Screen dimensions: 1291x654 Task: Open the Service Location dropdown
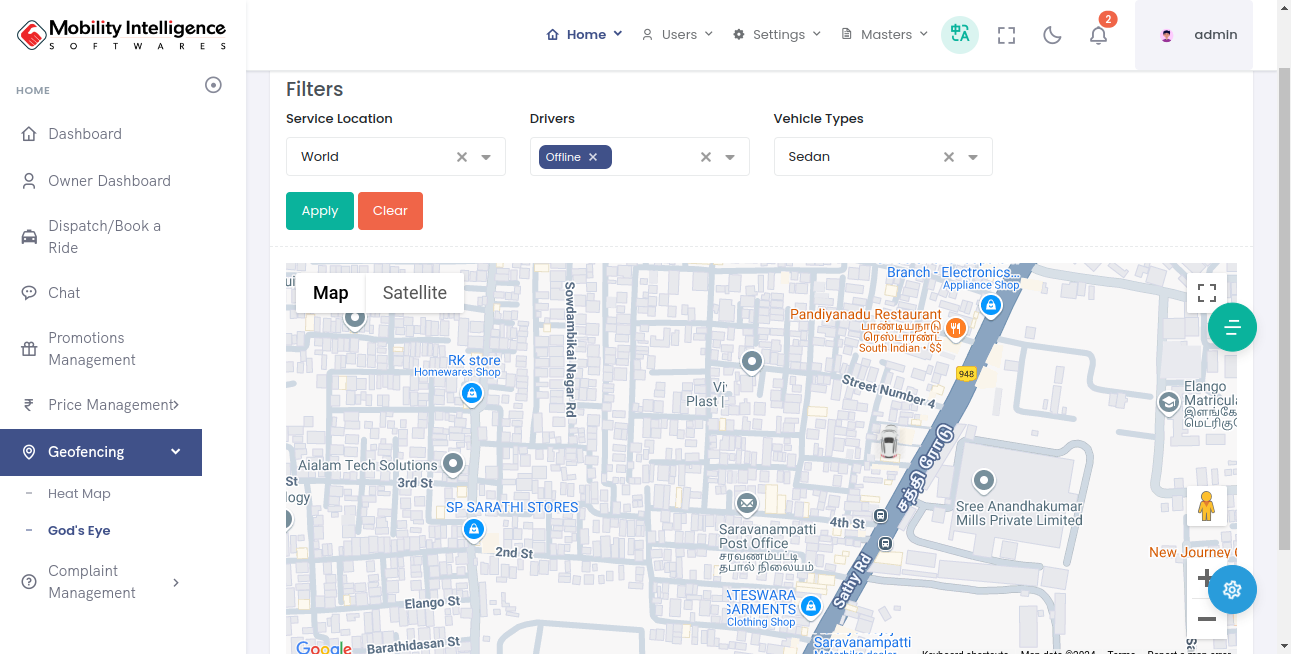pos(486,157)
